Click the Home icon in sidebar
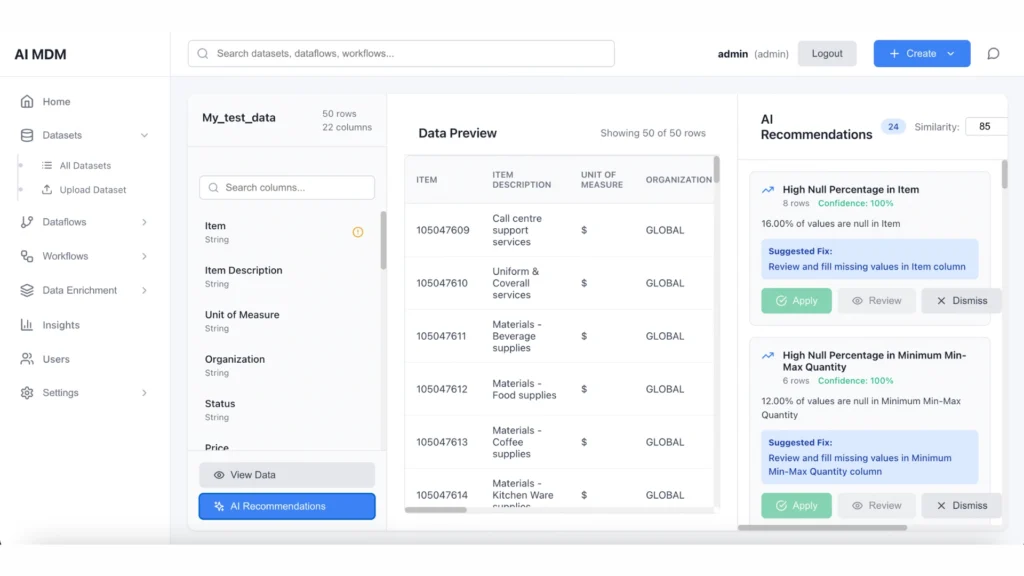1024x576 pixels. [x=27, y=102]
